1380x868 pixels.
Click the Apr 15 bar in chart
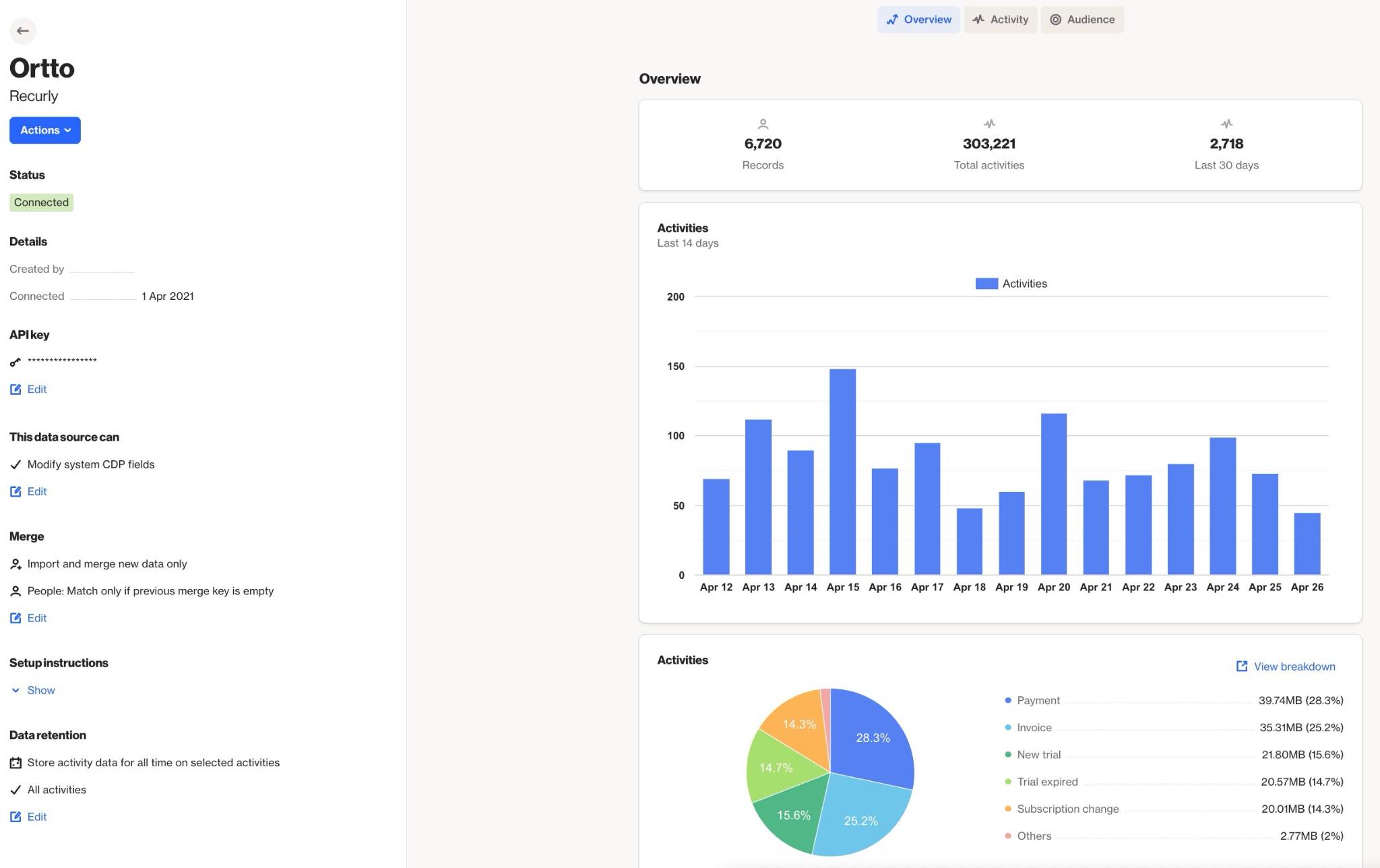click(x=842, y=472)
